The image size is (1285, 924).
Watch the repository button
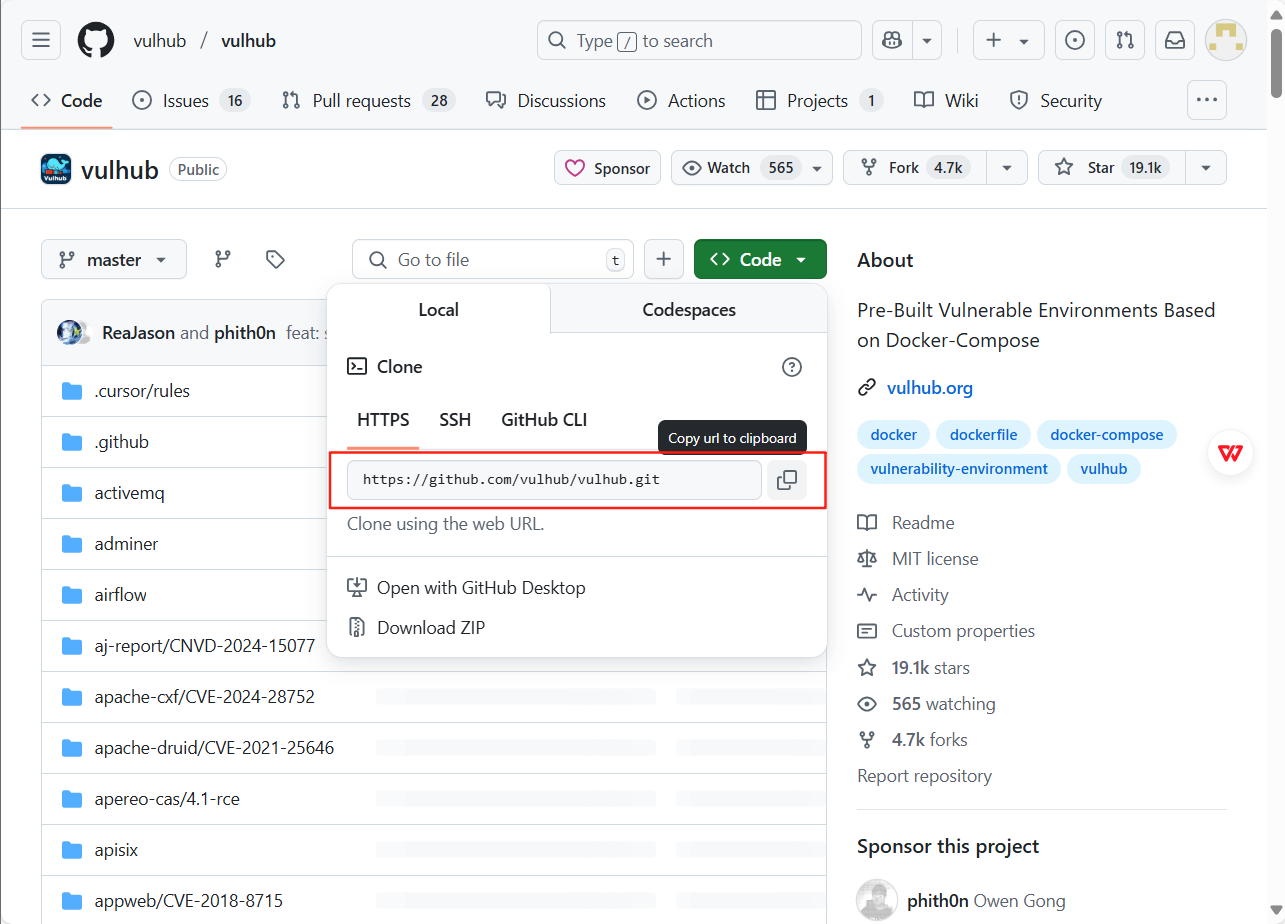click(751, 168)
